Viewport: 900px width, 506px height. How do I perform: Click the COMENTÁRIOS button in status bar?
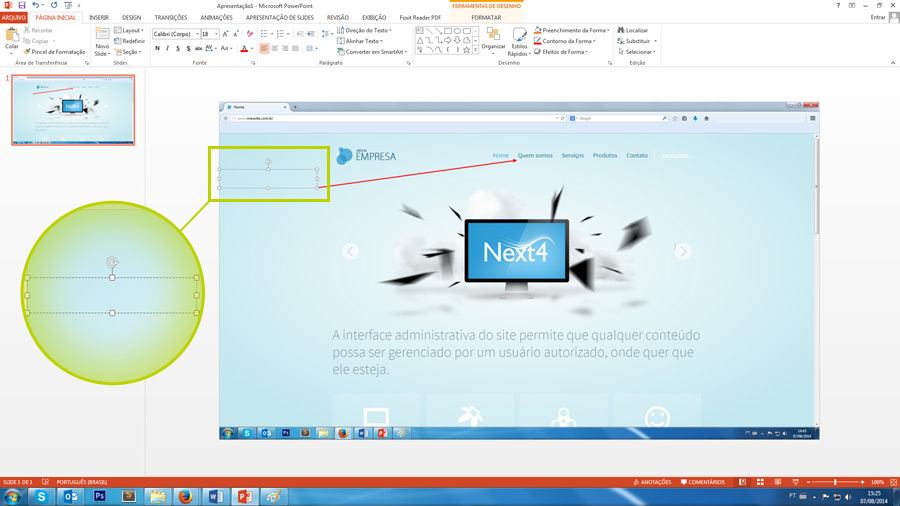point(703,482)
